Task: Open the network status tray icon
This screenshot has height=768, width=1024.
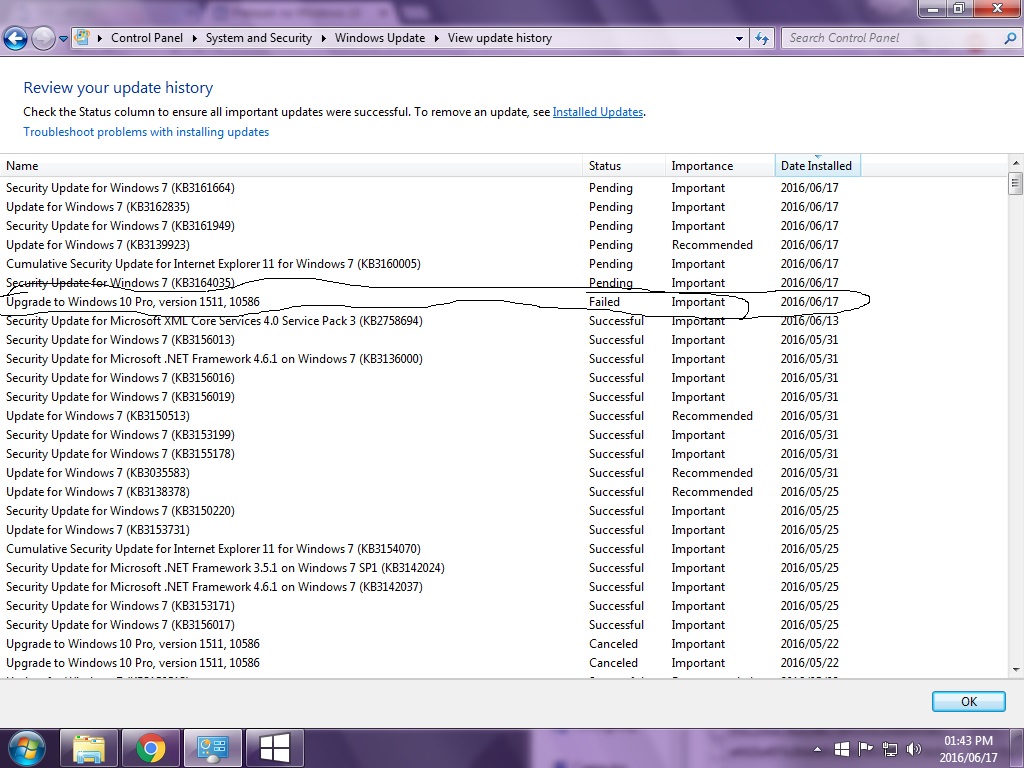Action: point(889,749)
